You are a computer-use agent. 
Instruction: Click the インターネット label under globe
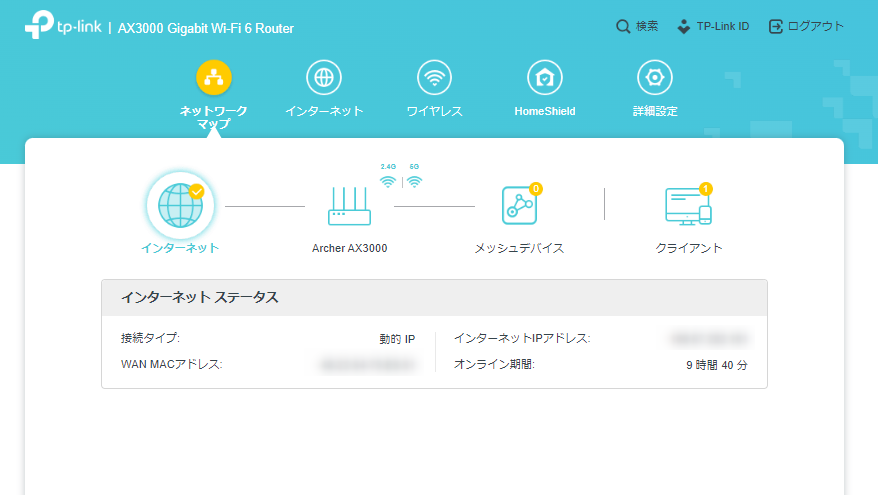180,248
